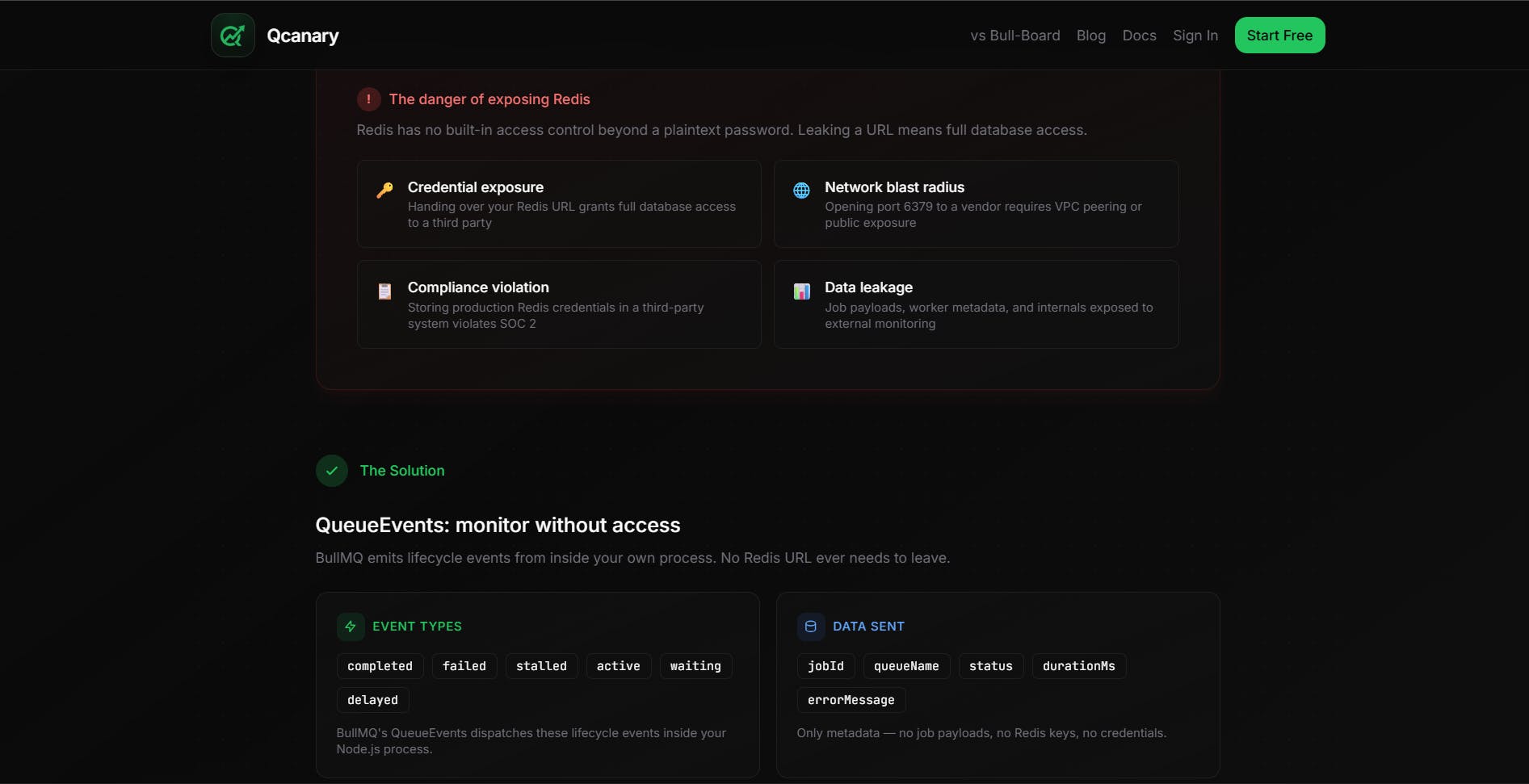Click the 'Redis has no built-in access control' sentence
The width and height of the screenshot is (1529, 784).
(x=722, y=130)
